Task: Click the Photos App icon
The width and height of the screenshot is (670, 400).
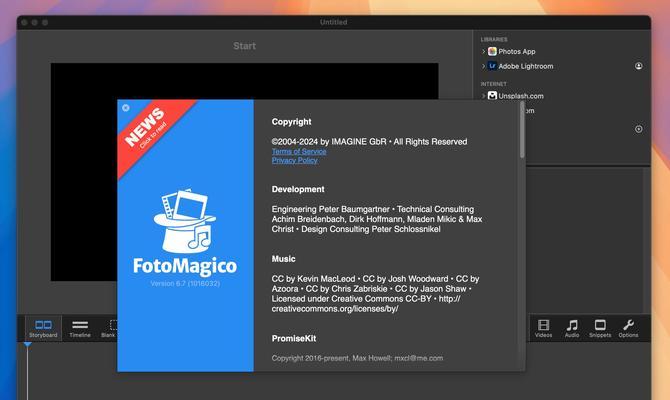Action: [492, 51]
